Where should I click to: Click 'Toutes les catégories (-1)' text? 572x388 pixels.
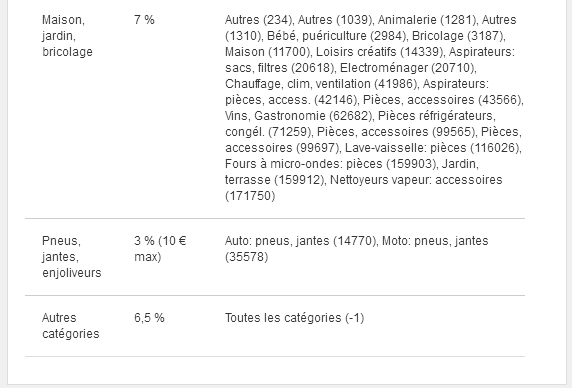coord(294,318)
